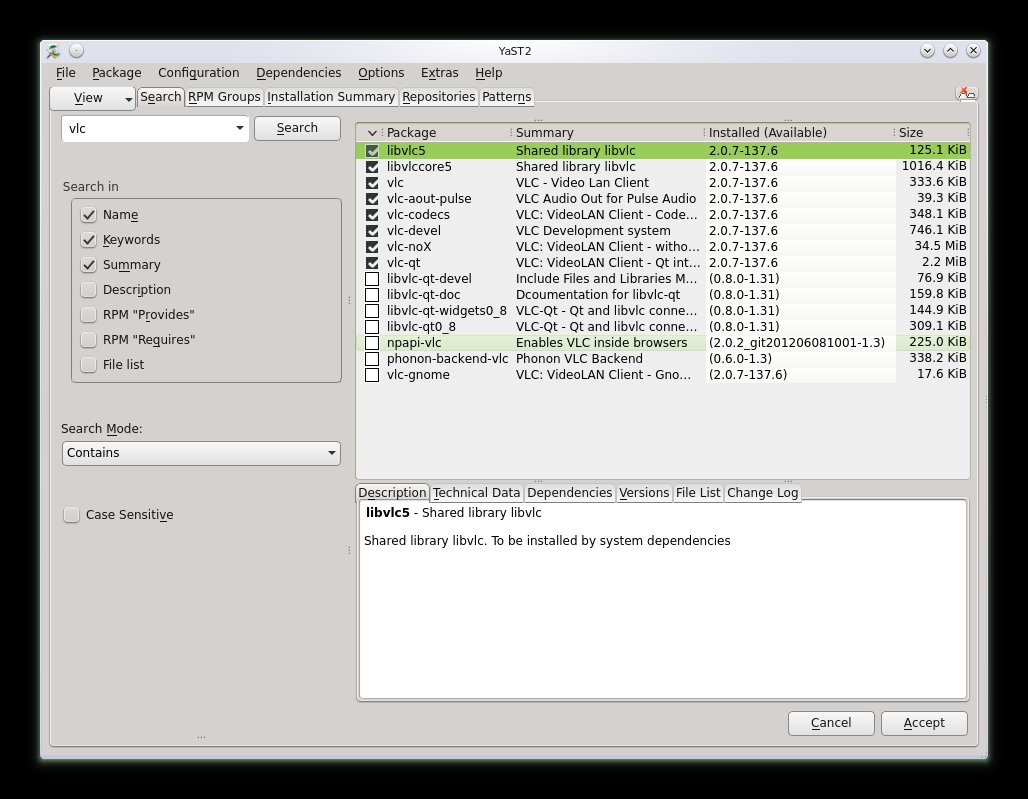Select the libvlc-qt0_8 package name
Viewport: 1028px width, 799px height.
421,327
